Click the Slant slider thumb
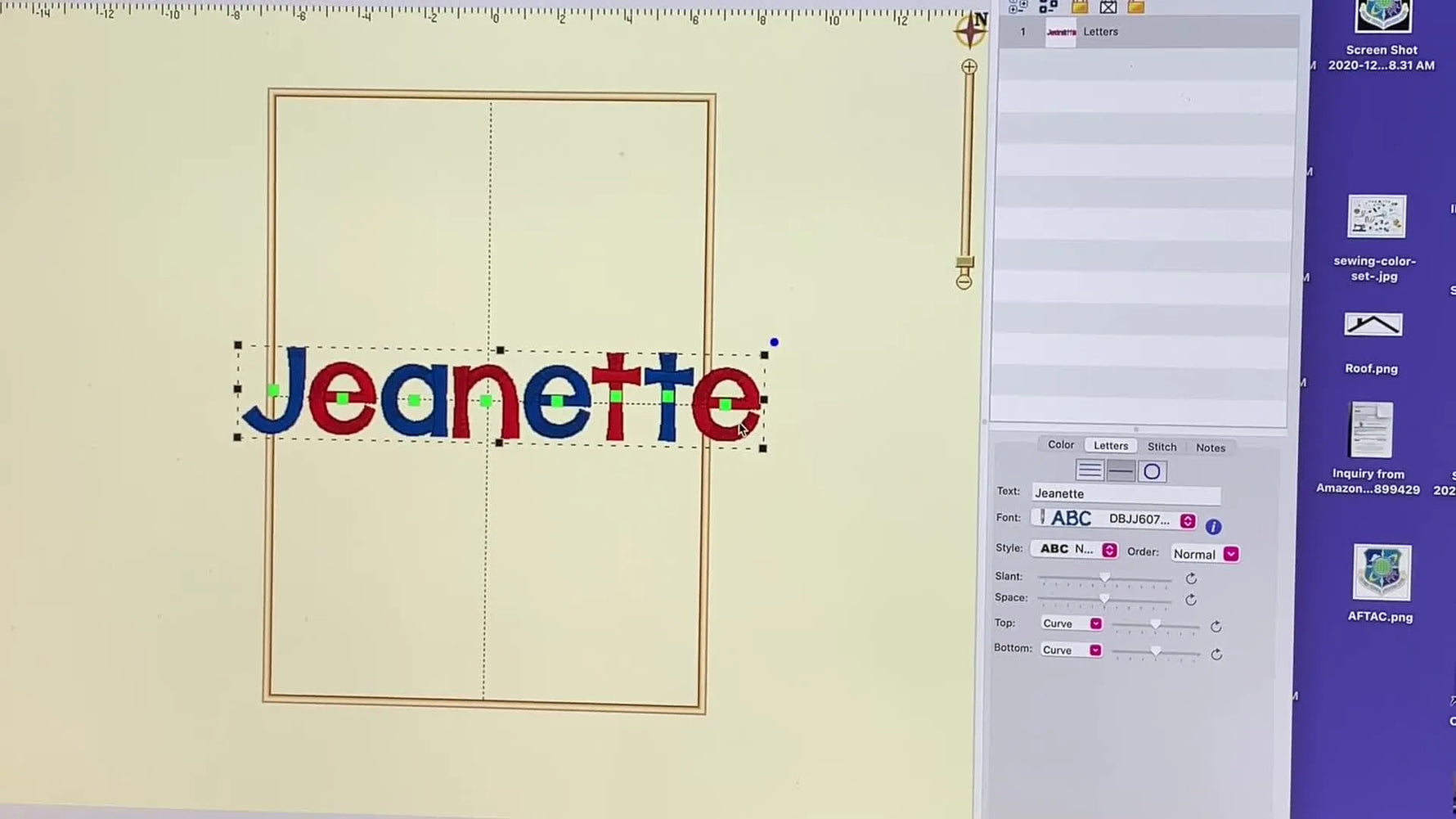This screenshot has height=819, width=1456. 1105,578
